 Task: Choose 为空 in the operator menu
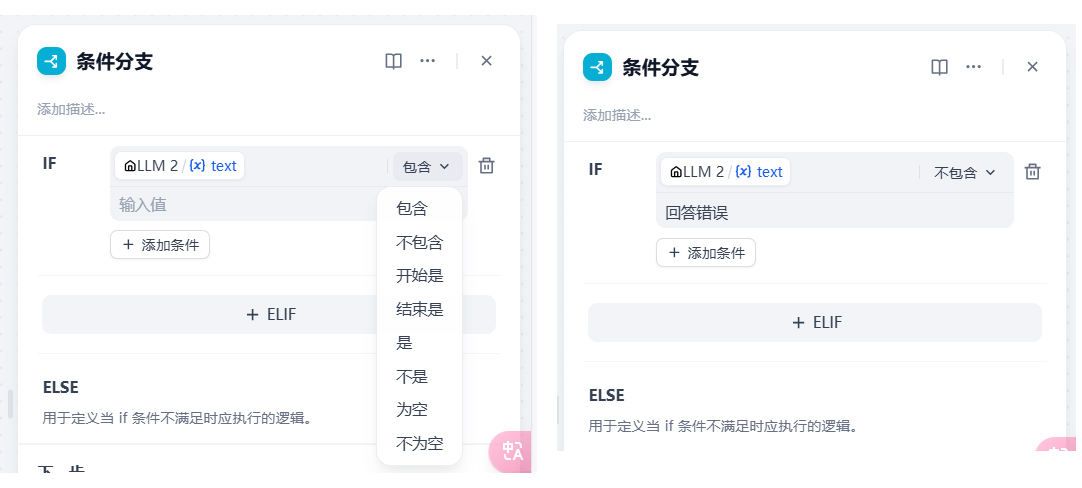[x=412, y=410]
